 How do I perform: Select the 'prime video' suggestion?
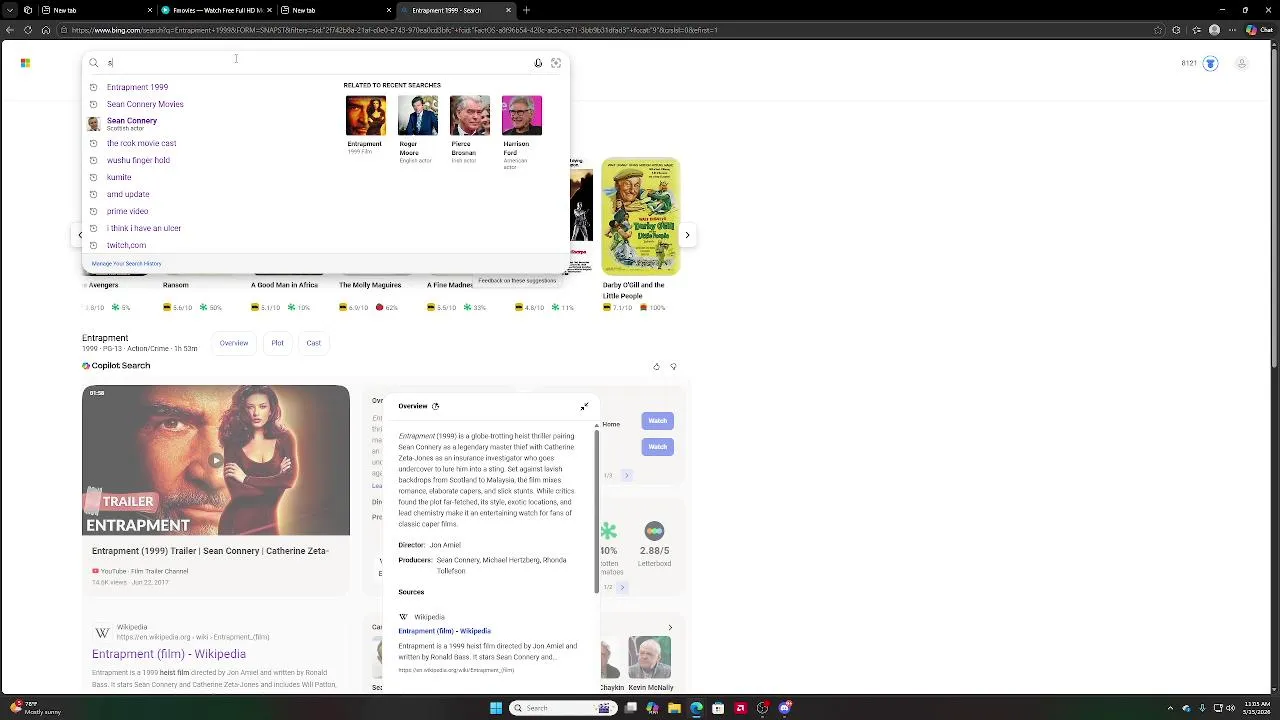click(x=127, y=211)
